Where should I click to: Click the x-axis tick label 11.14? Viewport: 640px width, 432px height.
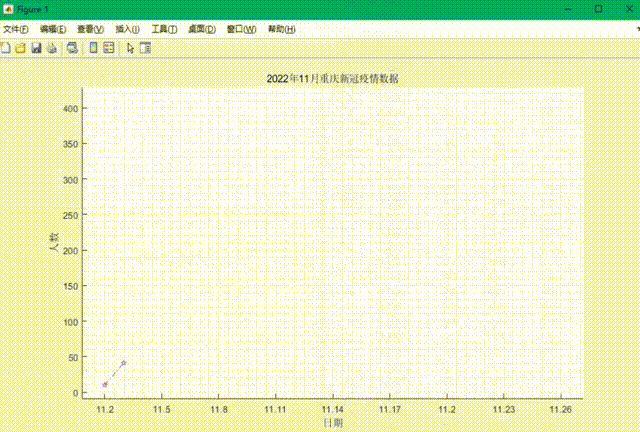(x=333, y=409)
